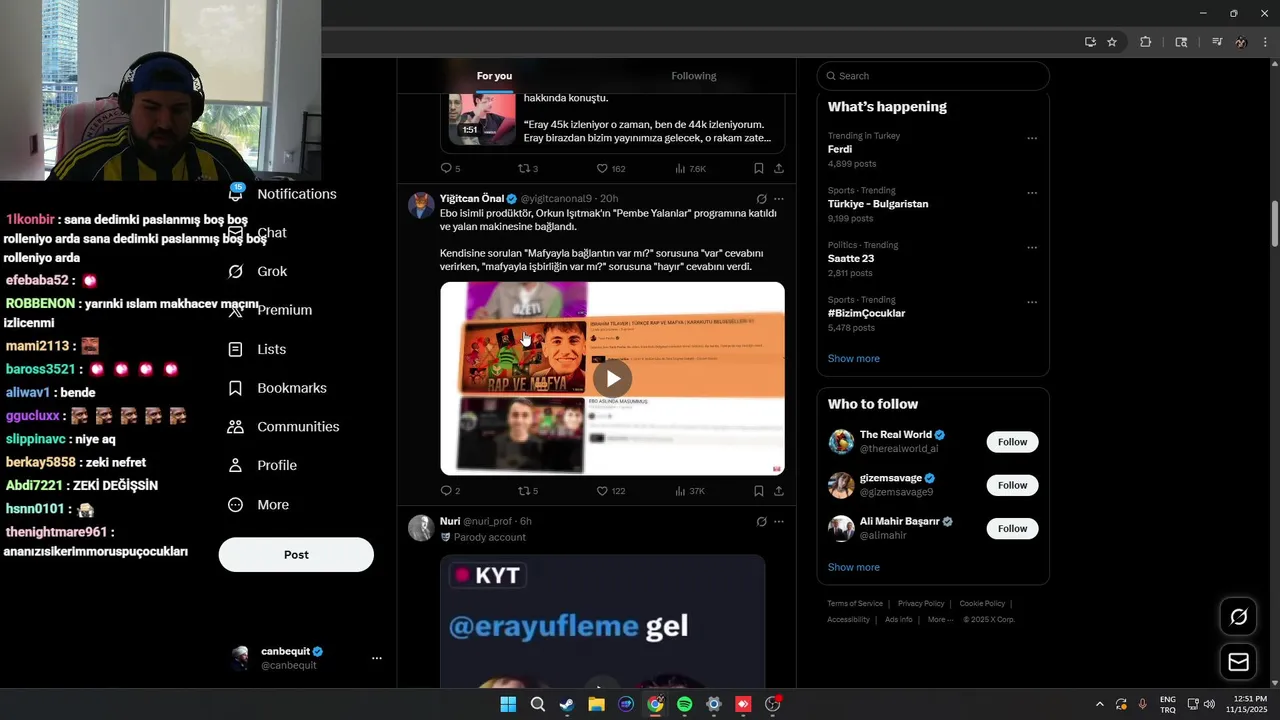Open options for the Ferdi trend
This screenshot has height=720, width=1280.
(1032, 138)
